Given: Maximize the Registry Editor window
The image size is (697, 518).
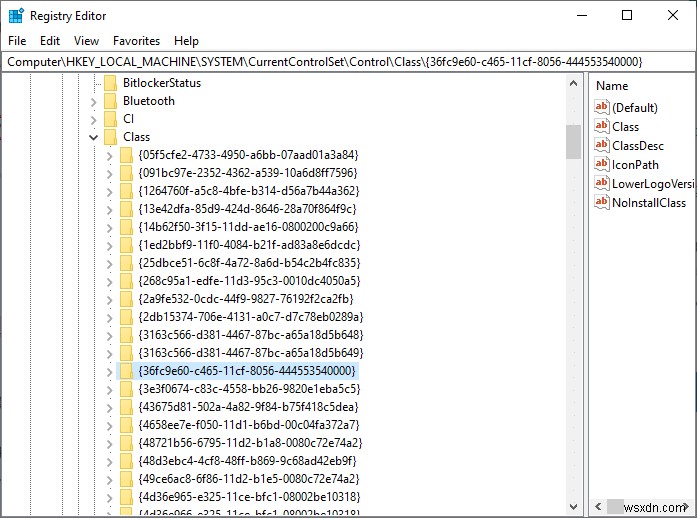Looking at the screenshot, I should click(x=627, y=16).
